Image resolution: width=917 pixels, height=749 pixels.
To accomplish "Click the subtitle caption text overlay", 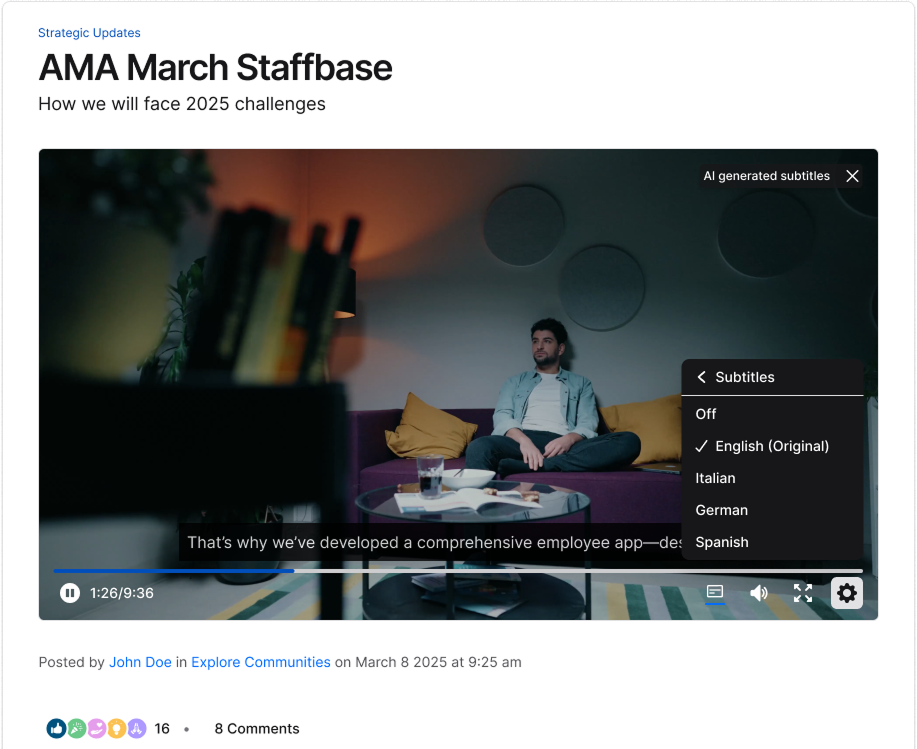I will (430, 542).
